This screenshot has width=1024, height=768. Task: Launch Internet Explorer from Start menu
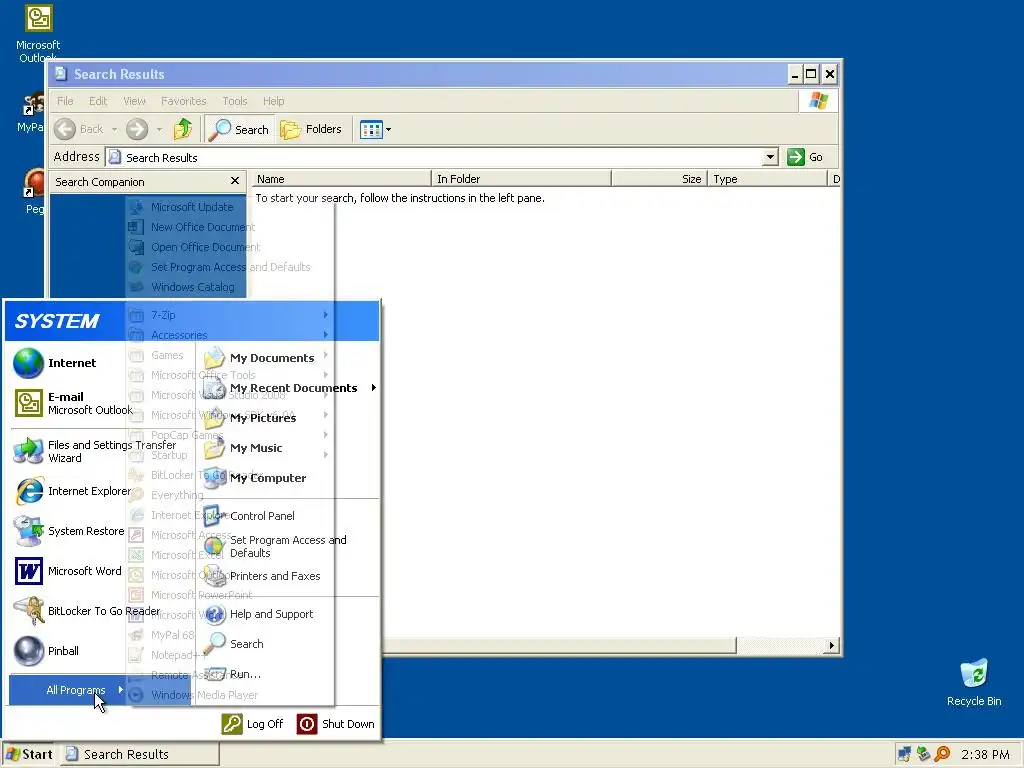pyautogui.click(x=71, y=491)
